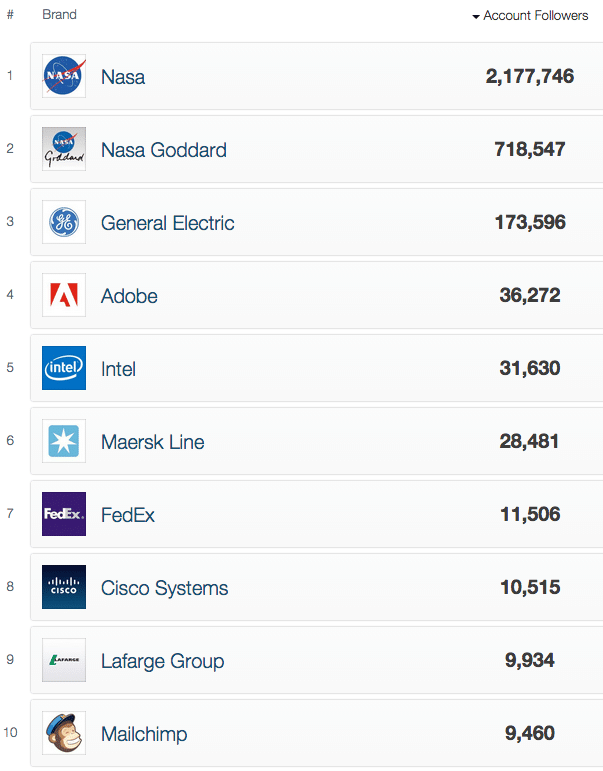Open the Nasa brand link
The image size is (603, 771).
(x=123, y=77)
